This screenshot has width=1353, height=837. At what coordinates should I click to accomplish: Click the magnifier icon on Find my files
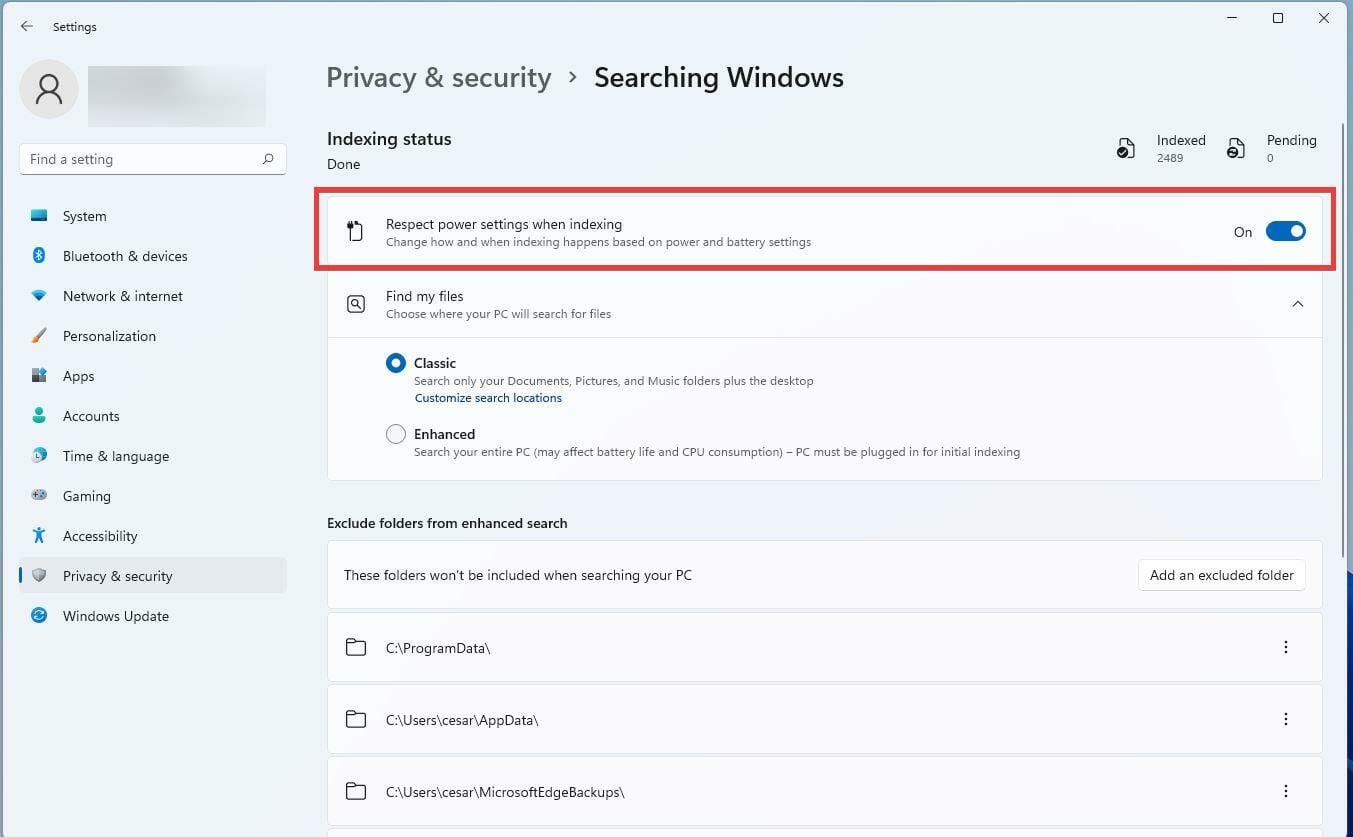(x=356, y=303)
